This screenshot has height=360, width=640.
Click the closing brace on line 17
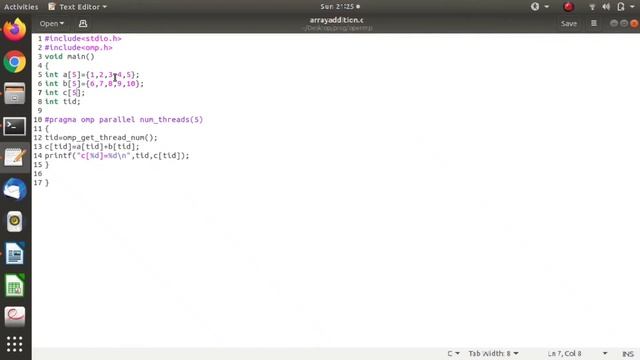click(47, 182)
